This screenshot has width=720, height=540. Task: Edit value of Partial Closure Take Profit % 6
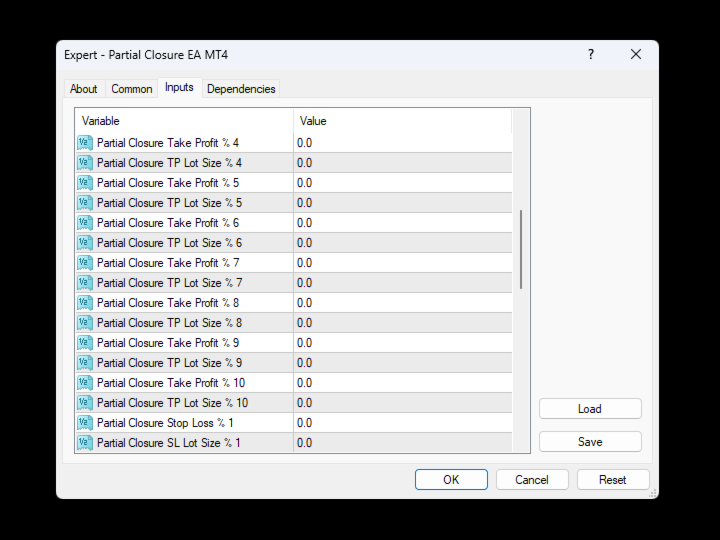pyautogui.click(x=403, y=223)
